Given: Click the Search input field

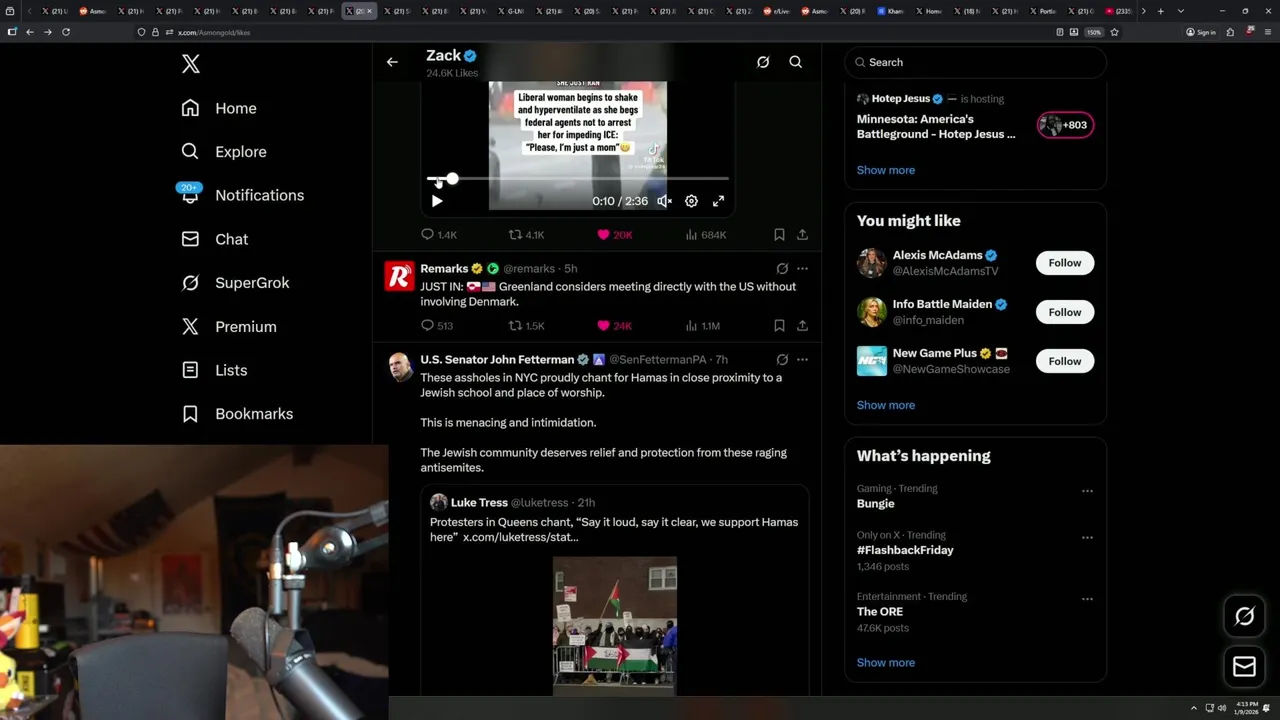Looking at the screenshot, I should click(975, 62).
